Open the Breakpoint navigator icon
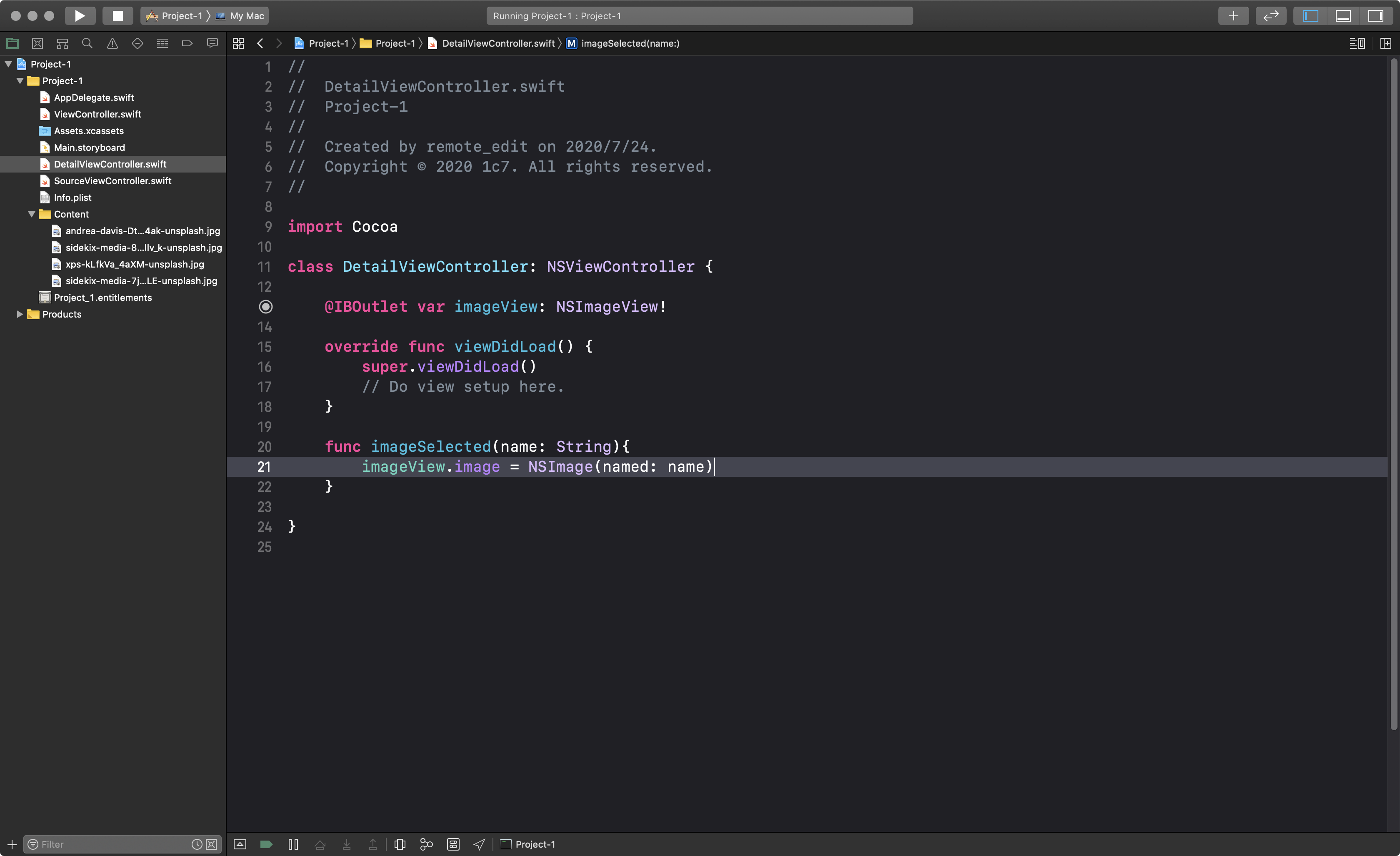The width and height of the screenshot is (1400, 856). pyautogui.click(x=187, y=43)
